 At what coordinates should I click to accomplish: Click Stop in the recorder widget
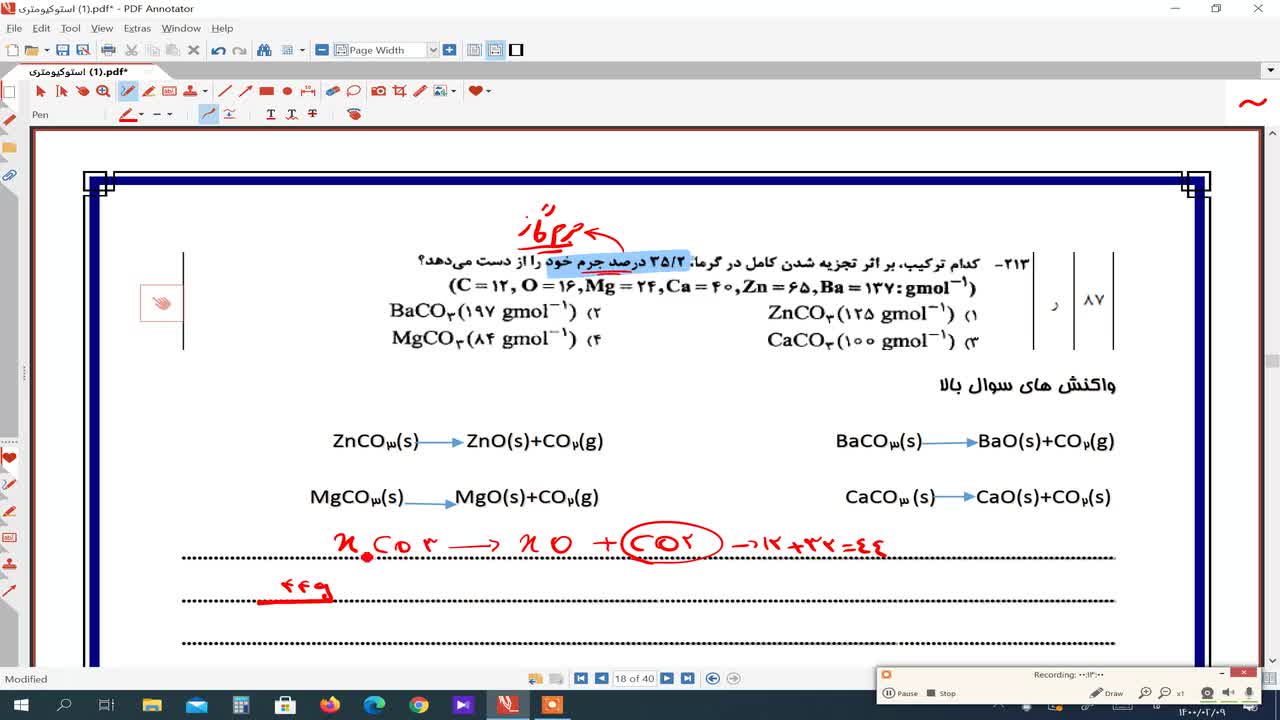point(941,693)
